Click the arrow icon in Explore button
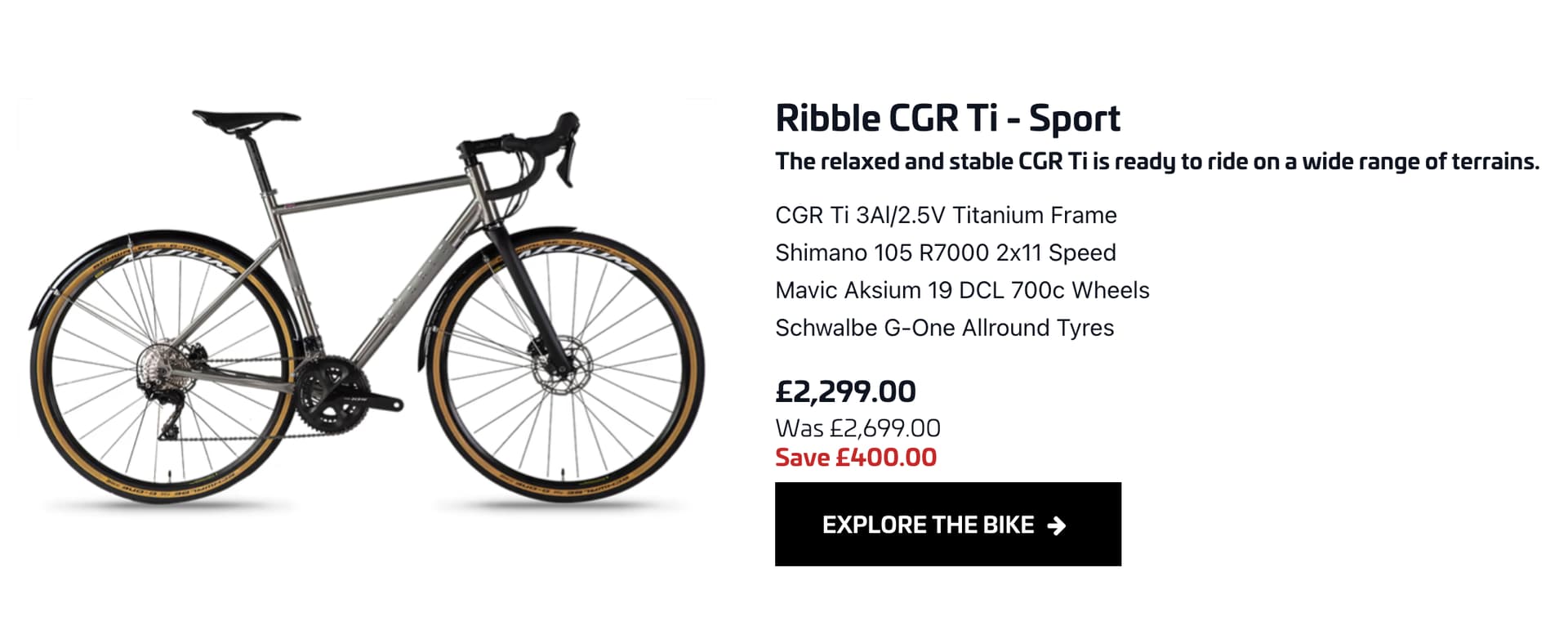 click(x=1057, y=525)
